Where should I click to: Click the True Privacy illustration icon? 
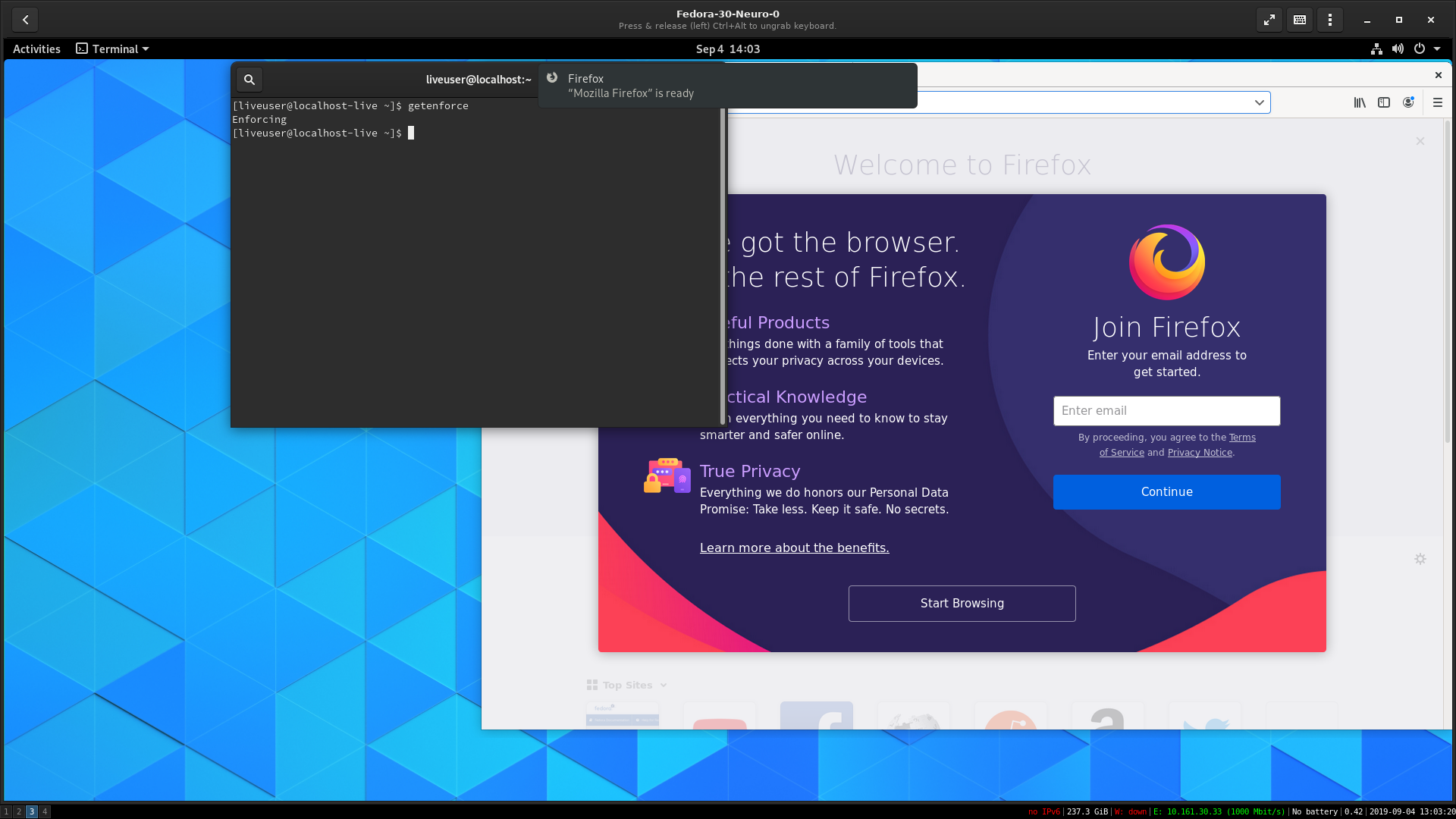[x=667, y=475]
